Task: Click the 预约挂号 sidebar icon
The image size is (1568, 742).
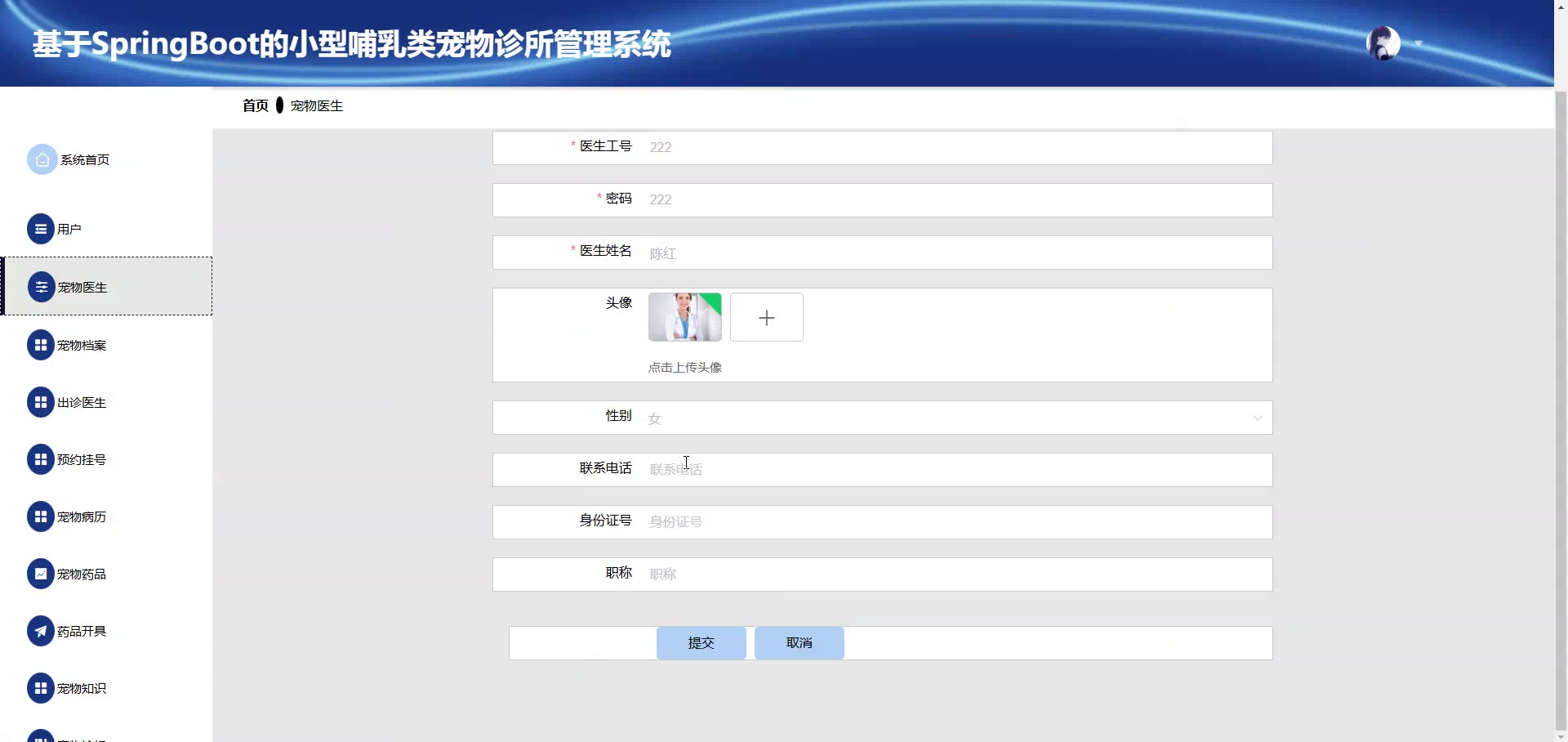Action: pos(41,459)
